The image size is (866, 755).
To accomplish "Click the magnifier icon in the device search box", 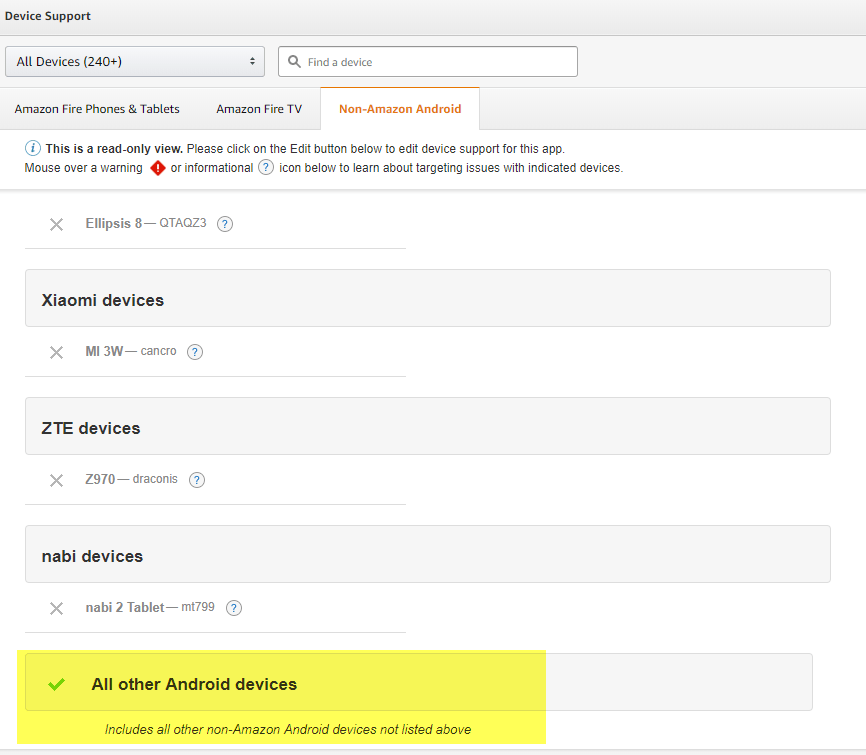I will (294, 61).
